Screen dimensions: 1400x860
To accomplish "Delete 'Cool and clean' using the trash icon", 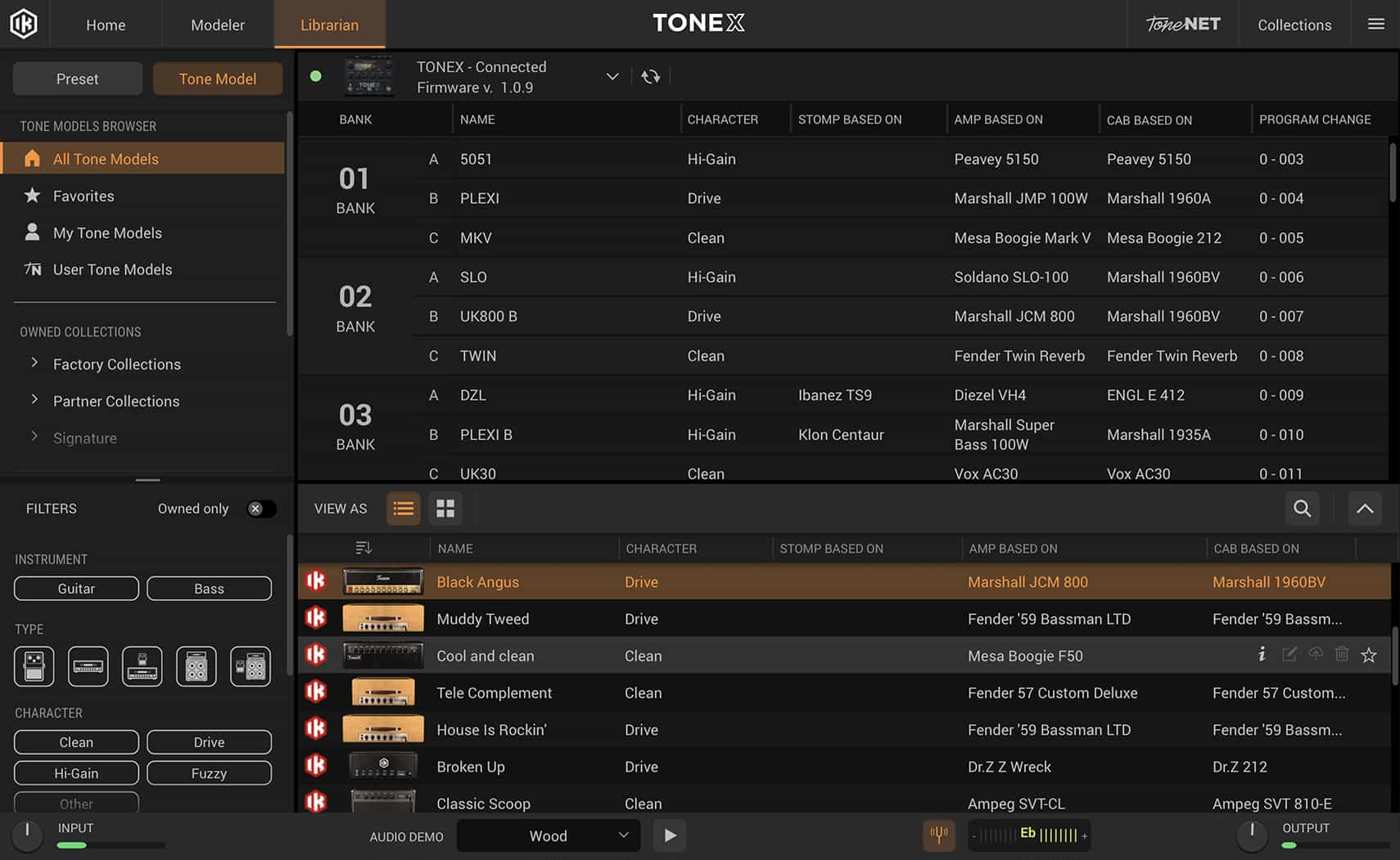I will point(1342,654).
